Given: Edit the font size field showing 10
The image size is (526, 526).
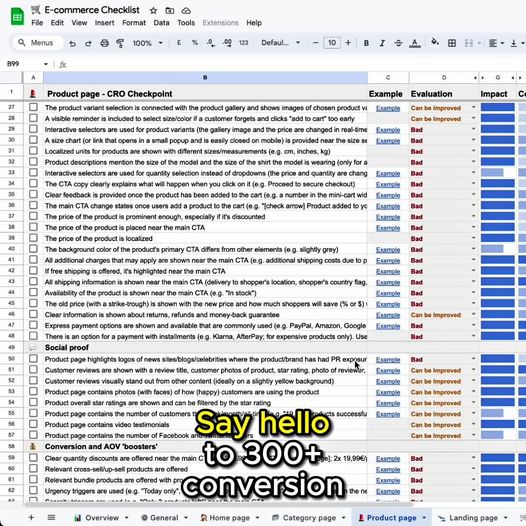Looking at the screenshot, I should 332,43.
